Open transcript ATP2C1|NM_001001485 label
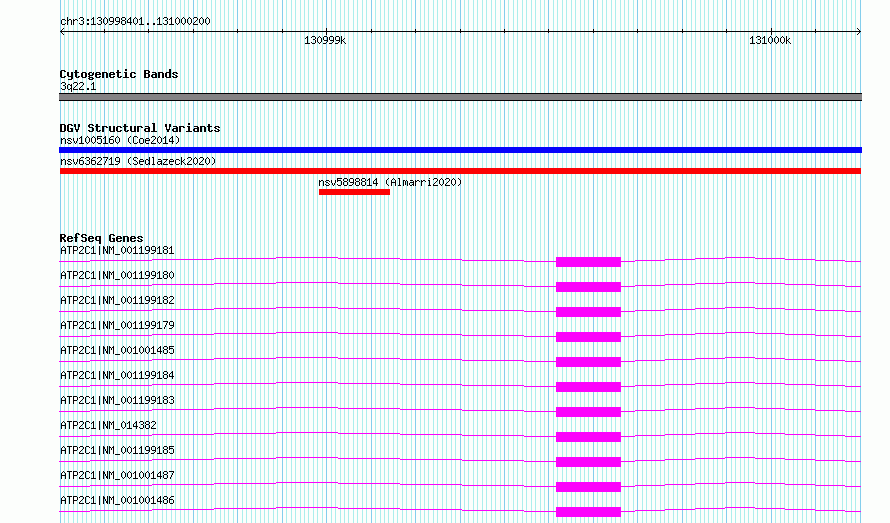This screenshot has height=523, width=890. click(x=117, y=350)
